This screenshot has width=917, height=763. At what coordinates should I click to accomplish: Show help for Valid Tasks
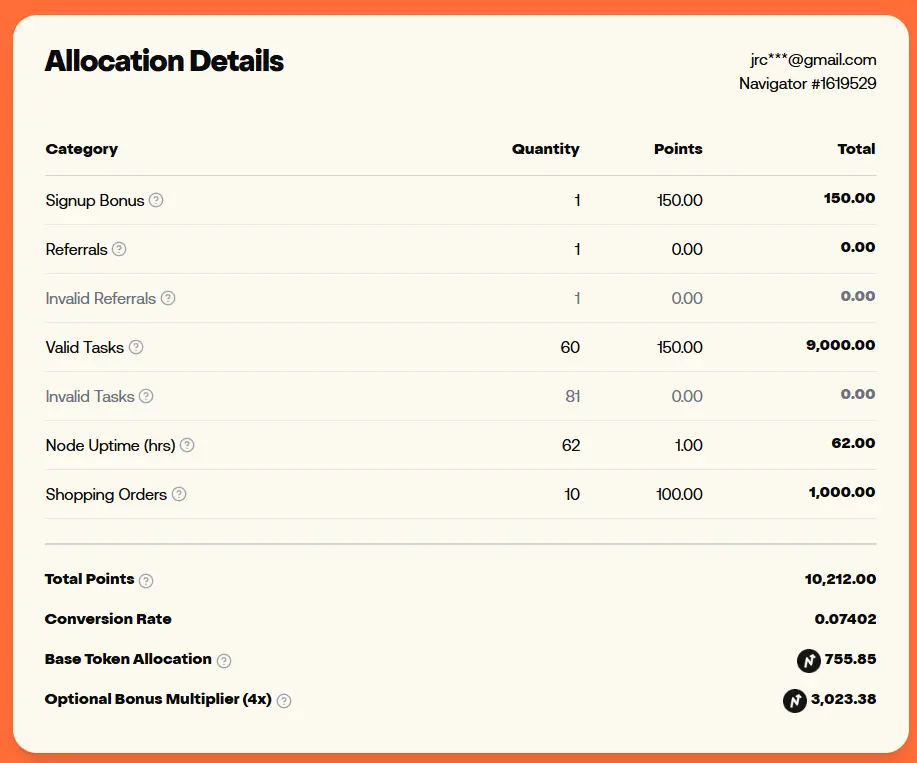pos(136,347)
